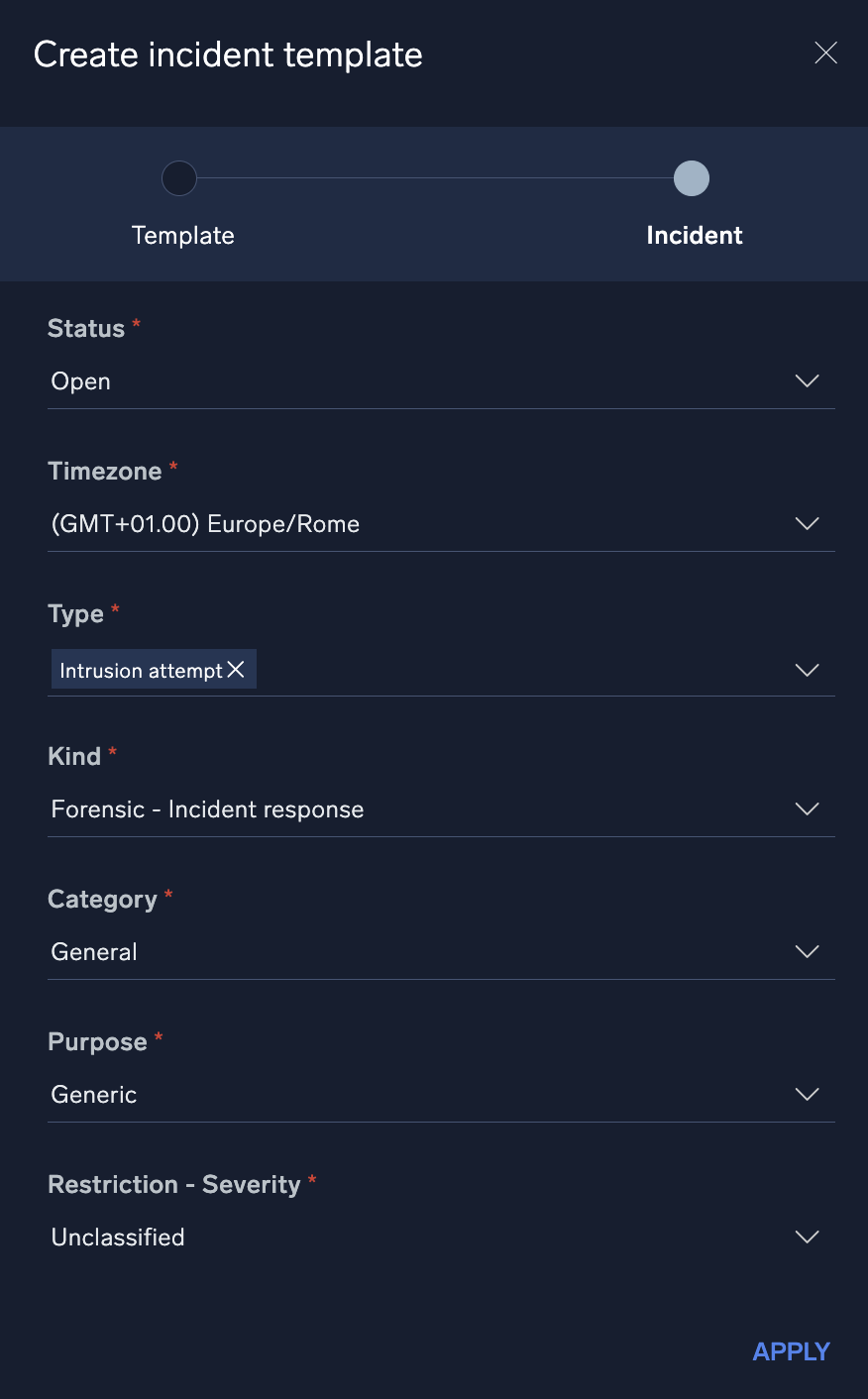Expand the Type selector chevron

(808, 671)
